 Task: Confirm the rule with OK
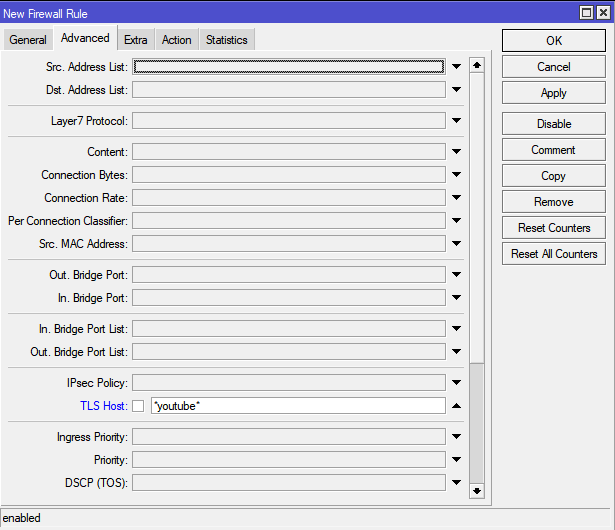coord(554,40)
